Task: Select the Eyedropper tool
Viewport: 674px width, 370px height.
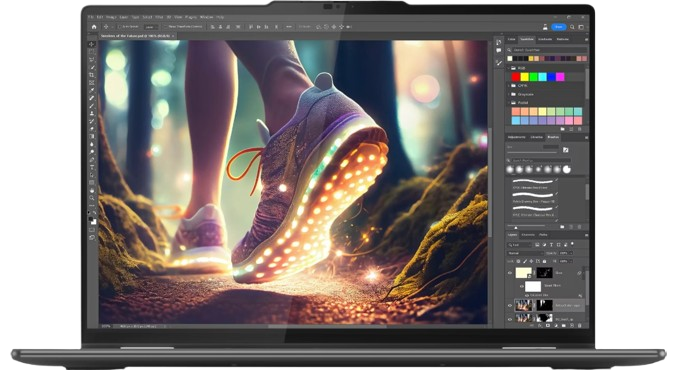Action: (x=92, y=90)
